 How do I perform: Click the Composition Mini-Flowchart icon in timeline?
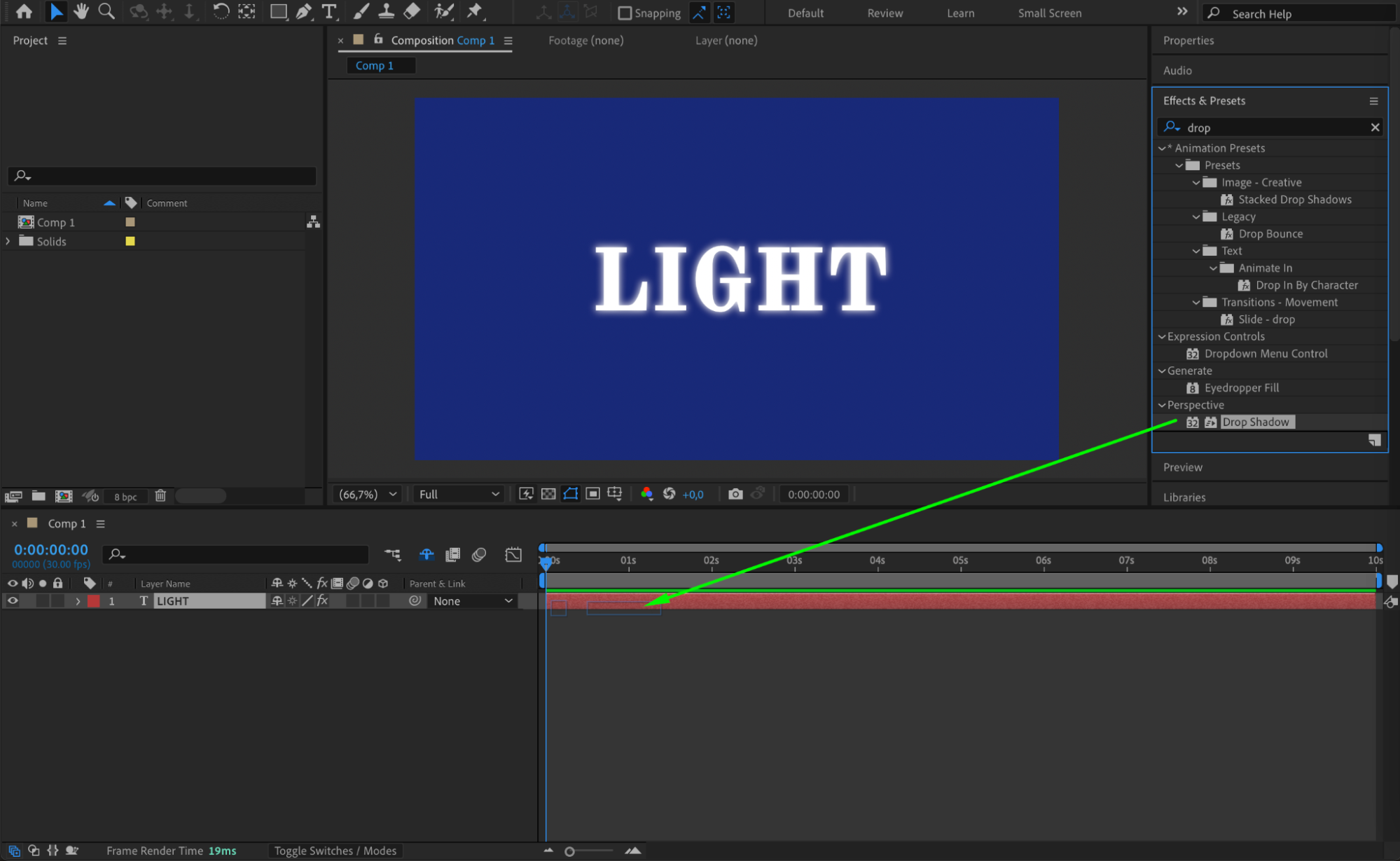pyautogui.click(x=393, y=555)
